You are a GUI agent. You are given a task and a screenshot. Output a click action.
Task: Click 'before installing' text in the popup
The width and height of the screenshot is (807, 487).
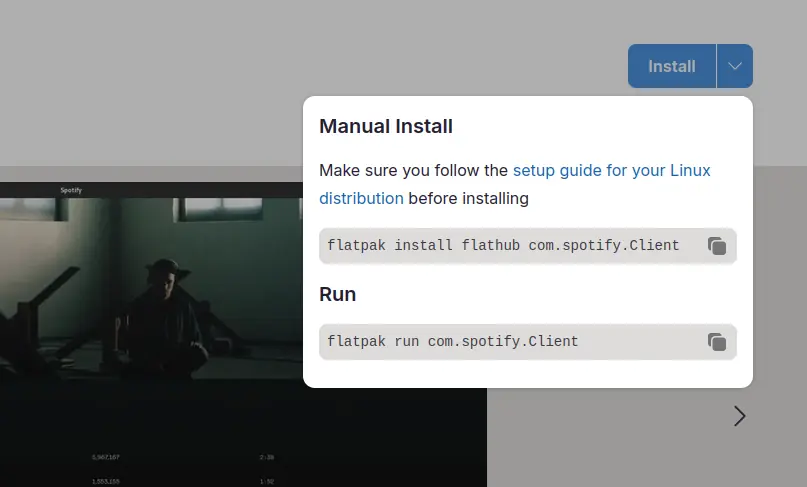468,198
